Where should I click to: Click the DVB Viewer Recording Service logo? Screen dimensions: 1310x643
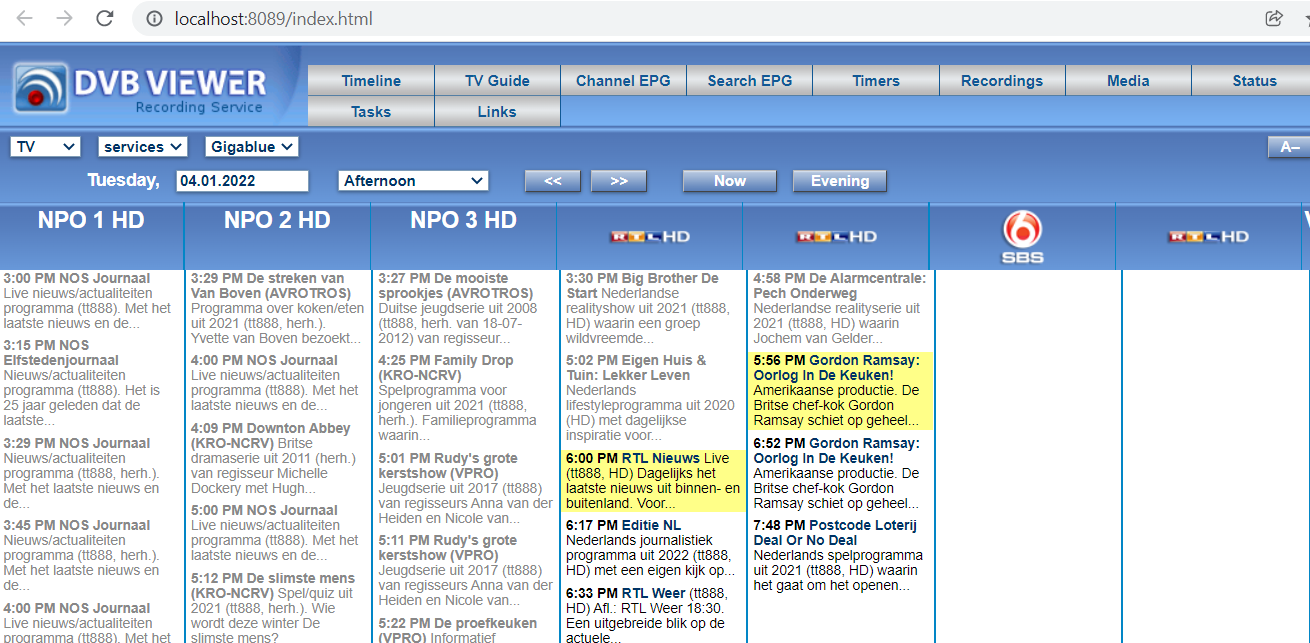click(x=140, y=87)
